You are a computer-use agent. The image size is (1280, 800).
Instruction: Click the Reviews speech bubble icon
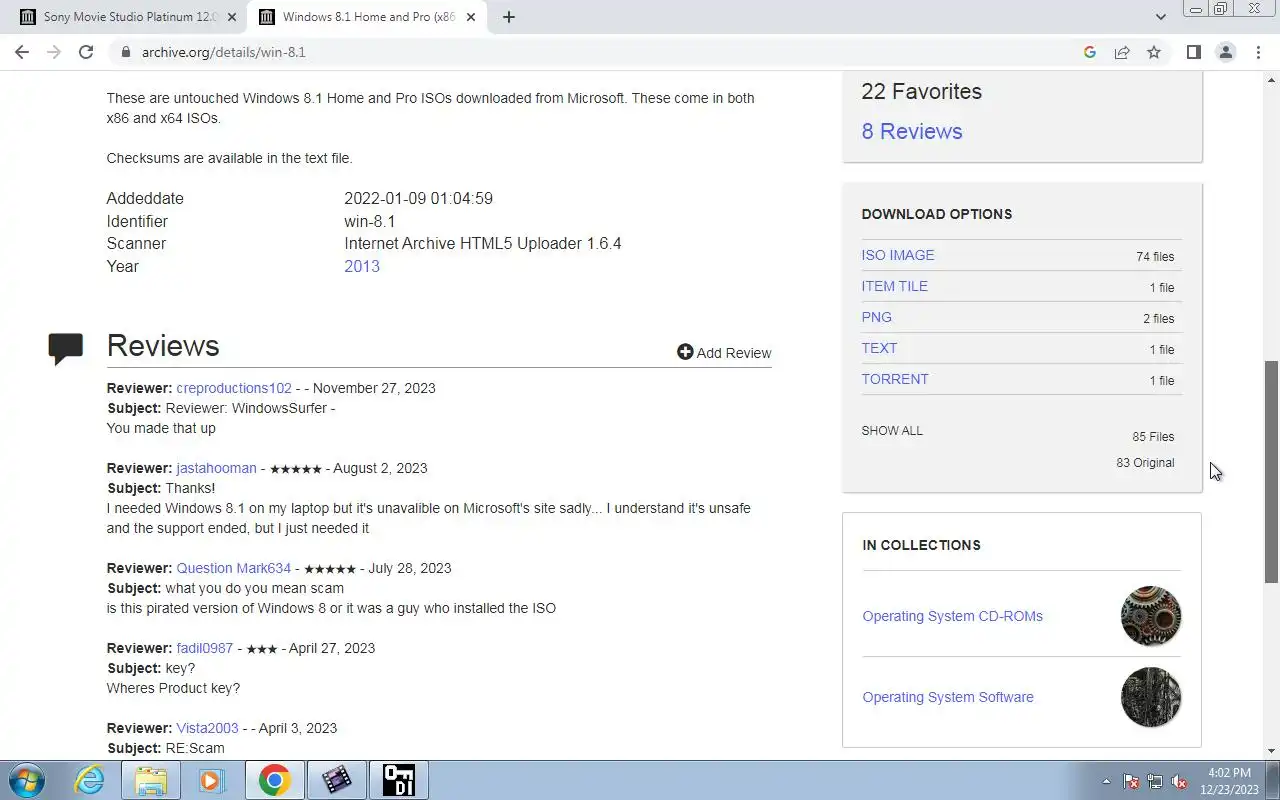click(x=66, y=348)
